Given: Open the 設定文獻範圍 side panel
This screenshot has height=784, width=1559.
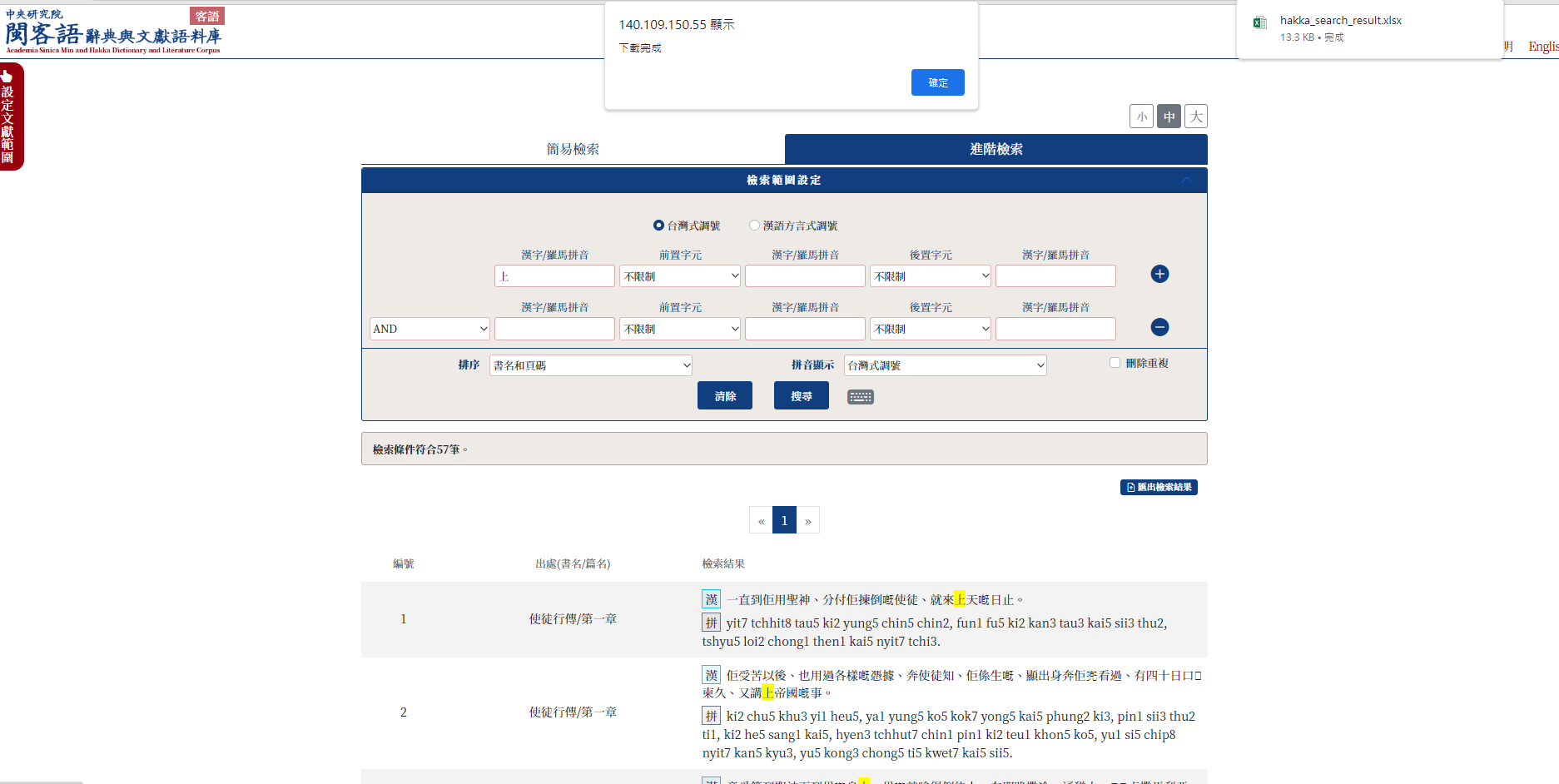Looking at the screenshot, I should pos(11,117).
